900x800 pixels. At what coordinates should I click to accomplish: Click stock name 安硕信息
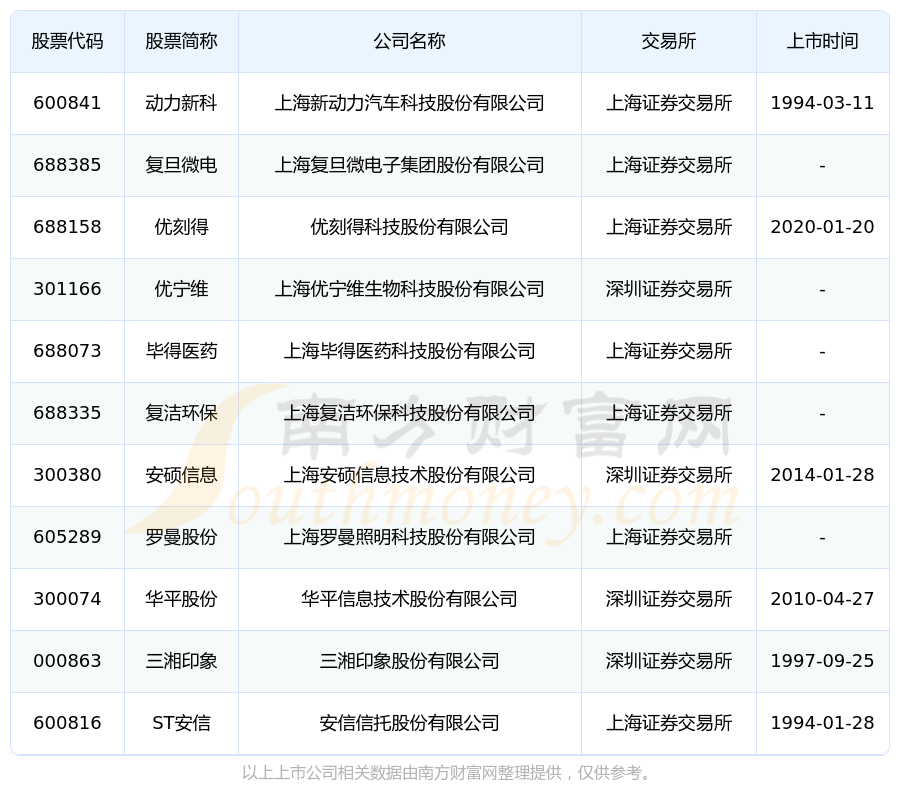tap(181, 475)
